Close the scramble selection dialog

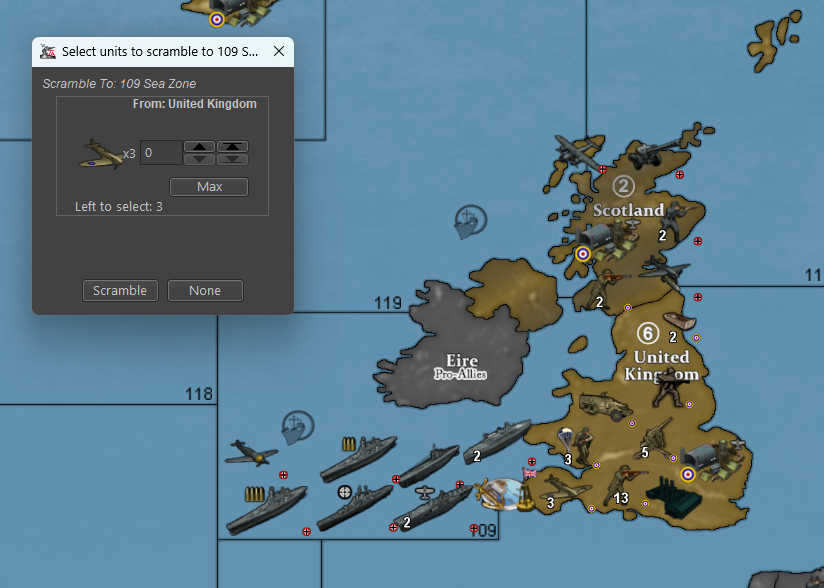click(x=279, y=51)
